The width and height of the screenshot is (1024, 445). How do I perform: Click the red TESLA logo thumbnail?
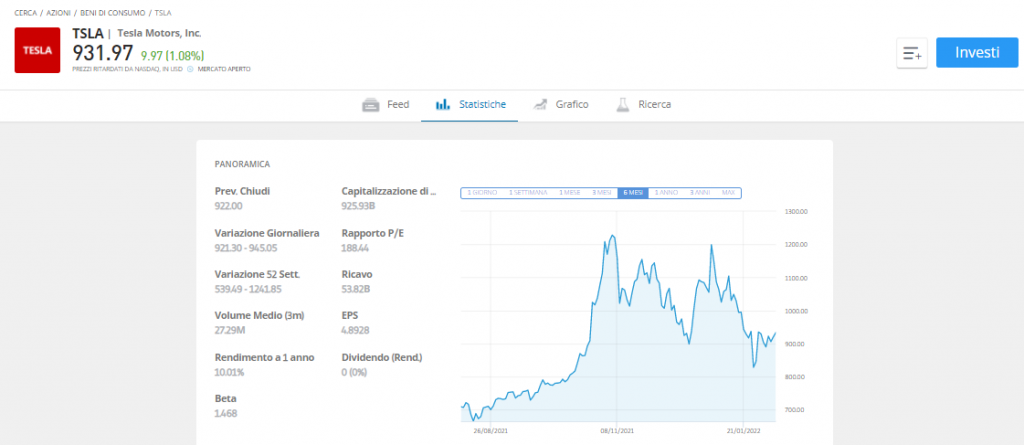click(37, 50)
